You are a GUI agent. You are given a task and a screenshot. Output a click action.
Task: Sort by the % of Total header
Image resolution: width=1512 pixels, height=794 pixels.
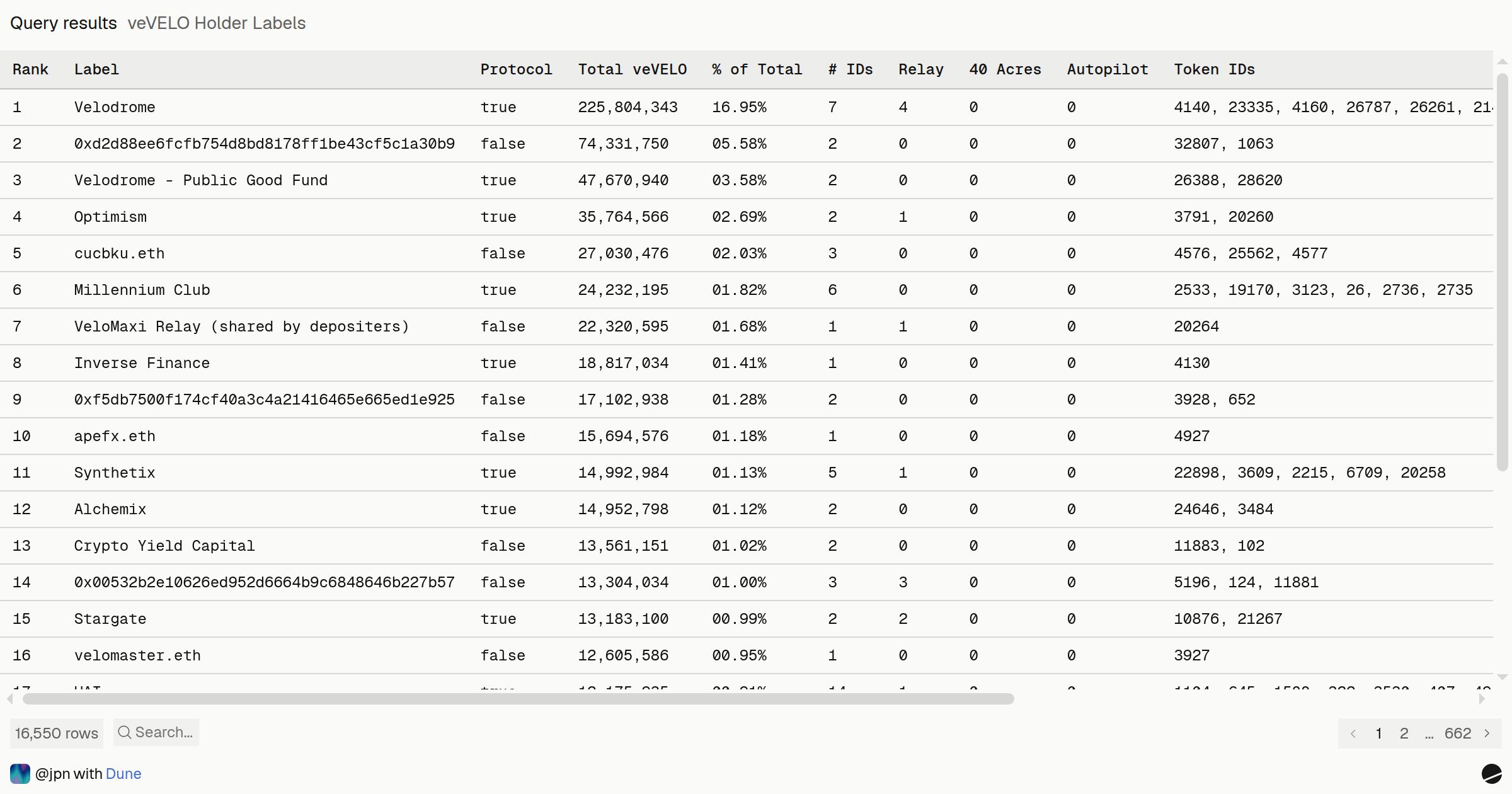(x=757, y=69)
